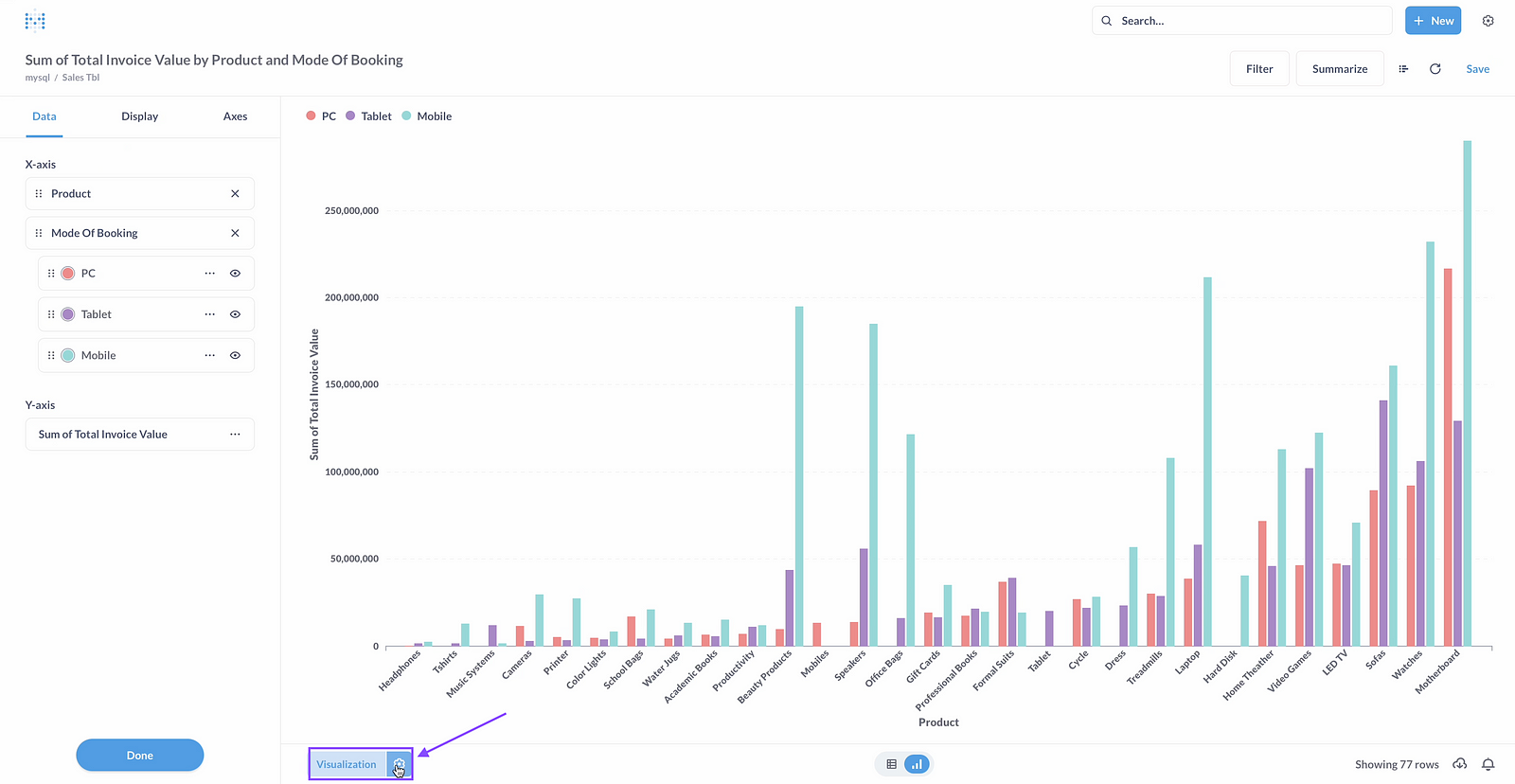
Task: Switch to the Axes tab
Action: tap(235, 116)
